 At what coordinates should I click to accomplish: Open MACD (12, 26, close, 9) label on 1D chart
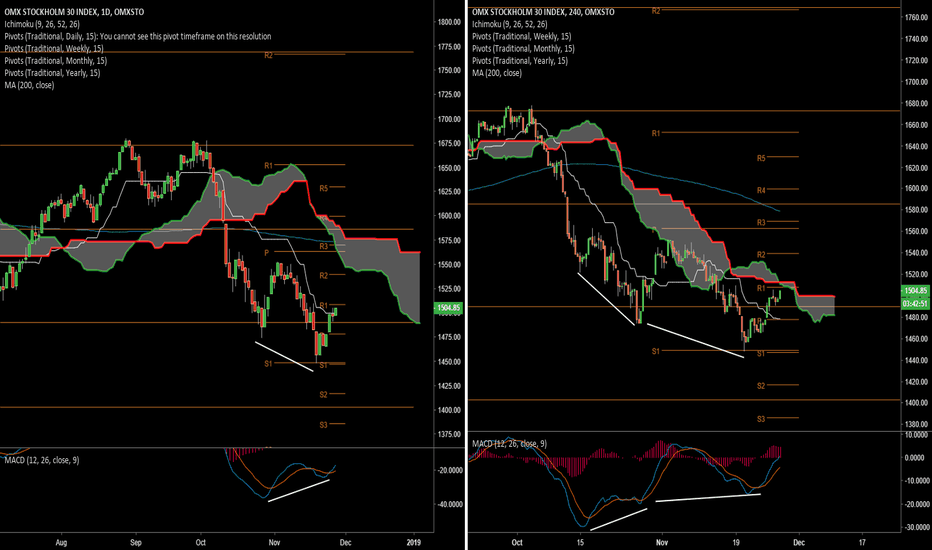(x=42, y=460)
